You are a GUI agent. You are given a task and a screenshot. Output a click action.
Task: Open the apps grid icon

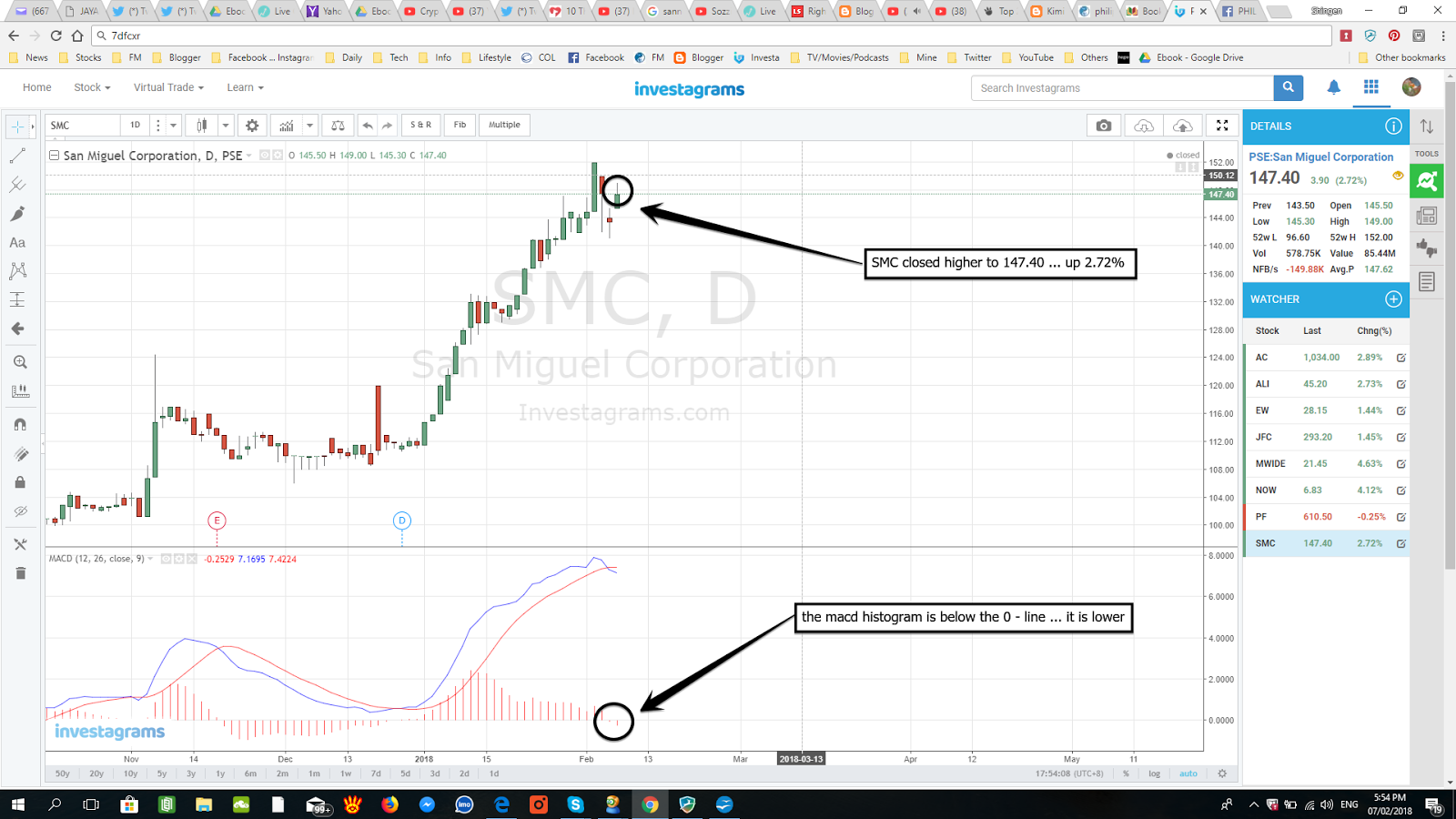pyautogui.click(x=1371, y=87)
